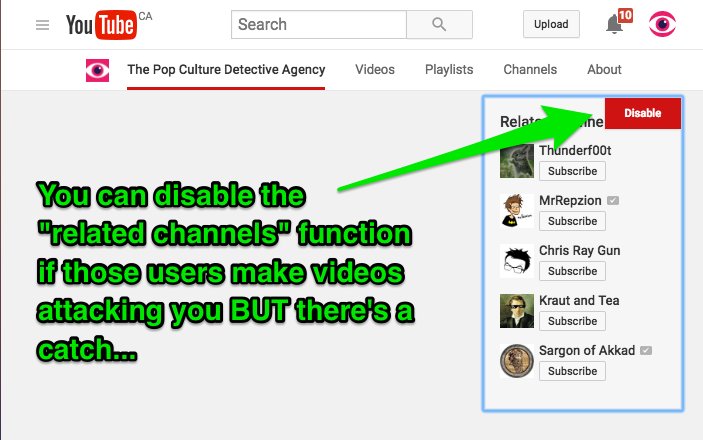Click the Sargon of Akkad coin avatar
This screenshot has width=703, height=440.
[517, 361]
